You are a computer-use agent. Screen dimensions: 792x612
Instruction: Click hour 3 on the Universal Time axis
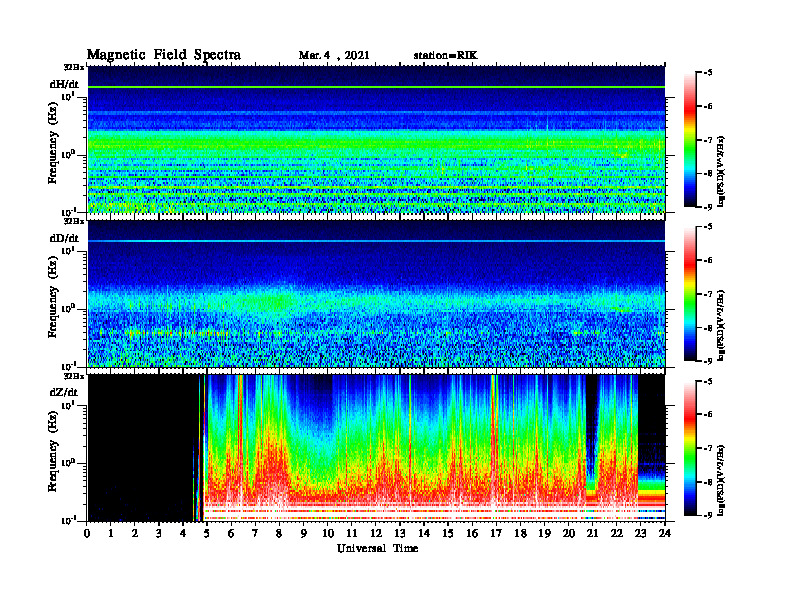[159, 533]
